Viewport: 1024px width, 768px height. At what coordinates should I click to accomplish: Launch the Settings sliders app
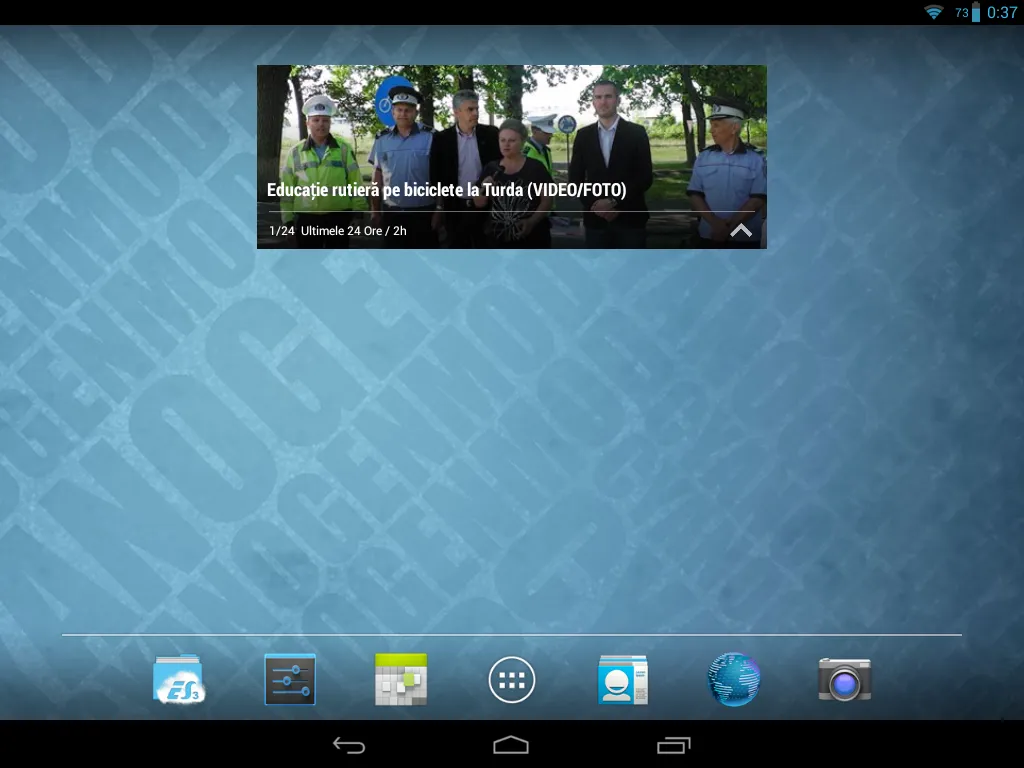click(x=290, y=680)
